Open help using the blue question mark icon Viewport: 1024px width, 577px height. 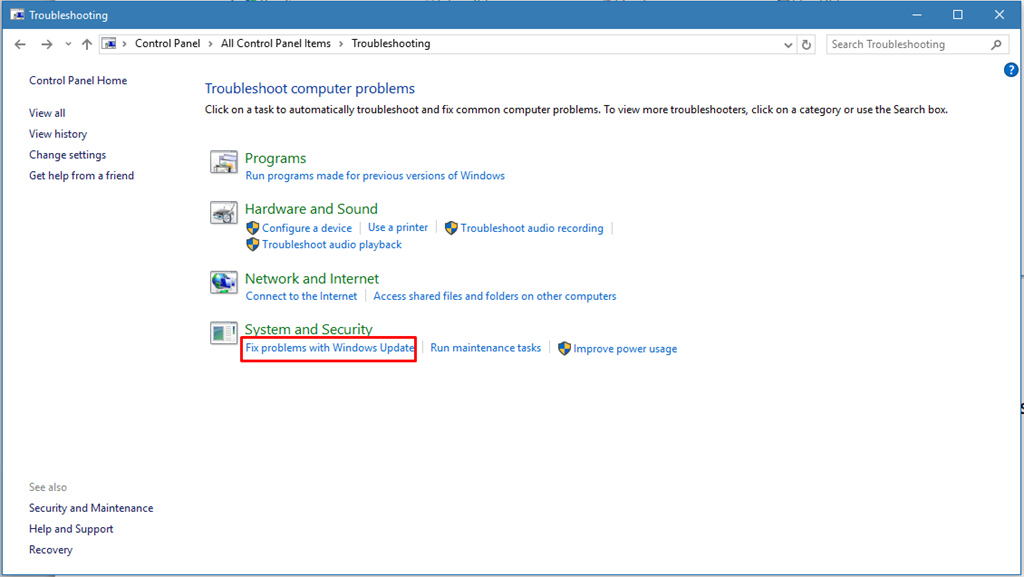pyautogui.click(x=1010, y=70)
